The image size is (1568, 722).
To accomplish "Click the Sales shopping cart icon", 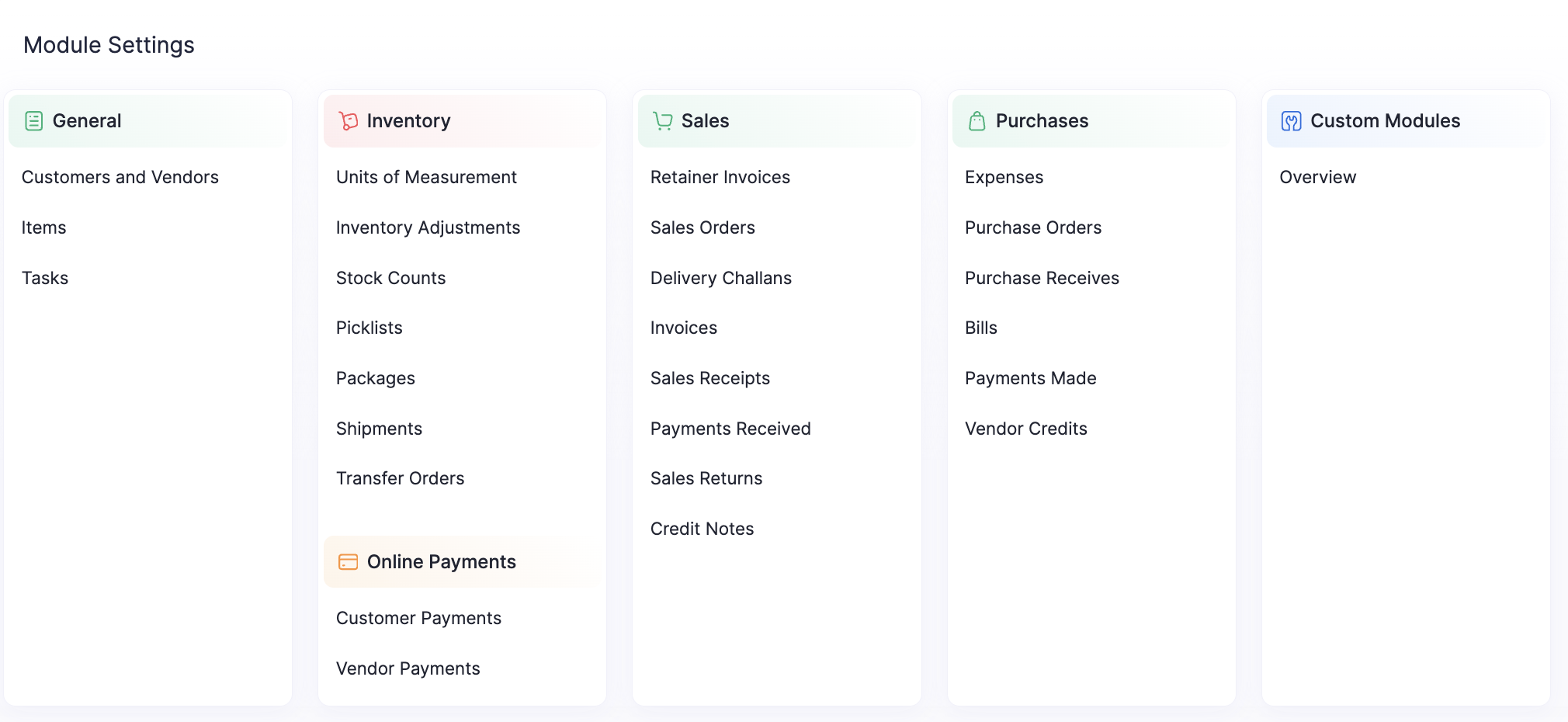I will (663, 121).
